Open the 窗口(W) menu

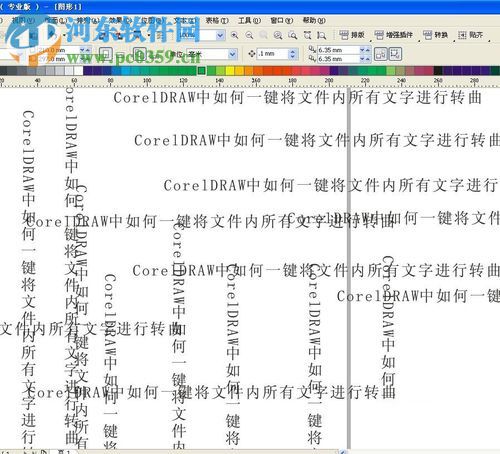point(282,21)
